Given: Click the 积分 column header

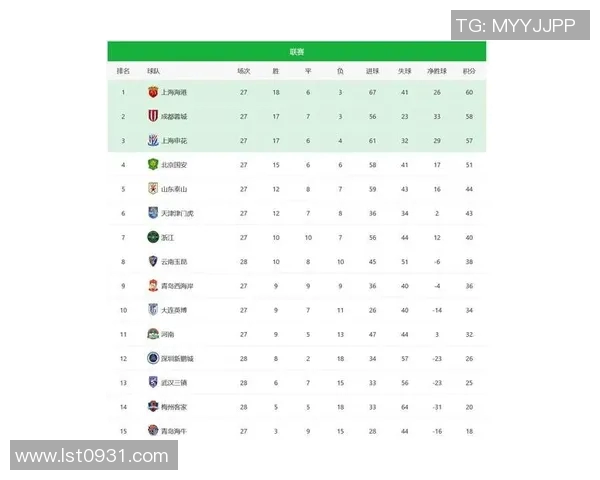Looking at the screenshot, I should [x=468, y=71].
